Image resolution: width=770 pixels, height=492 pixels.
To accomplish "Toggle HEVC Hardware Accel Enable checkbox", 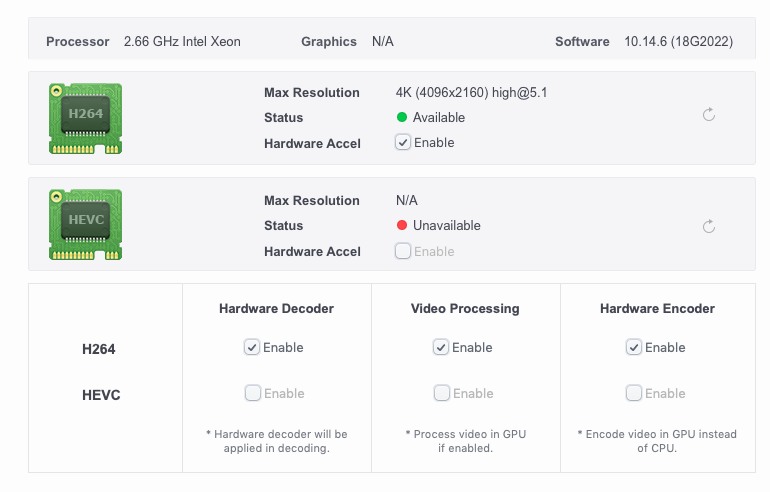I will (403, 251).
